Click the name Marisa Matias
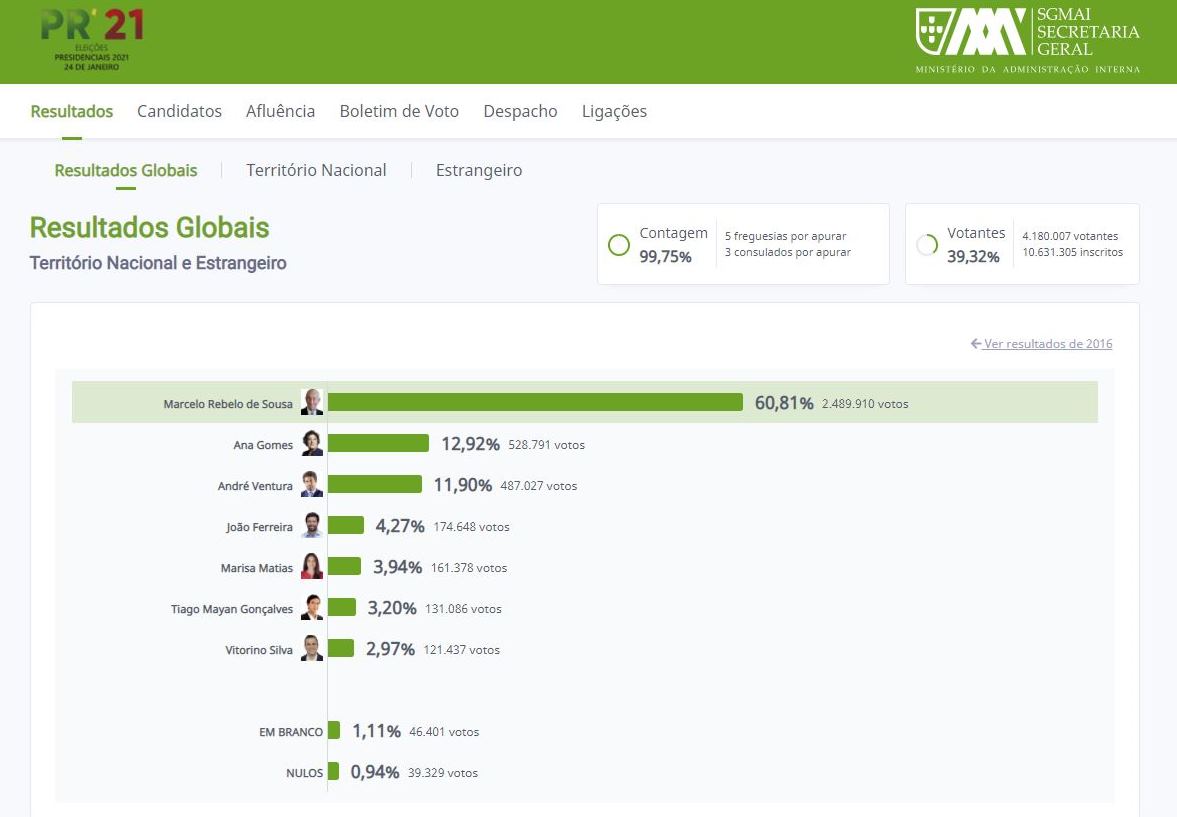This screenshot has height=817, width=1177. pos(257,568)
